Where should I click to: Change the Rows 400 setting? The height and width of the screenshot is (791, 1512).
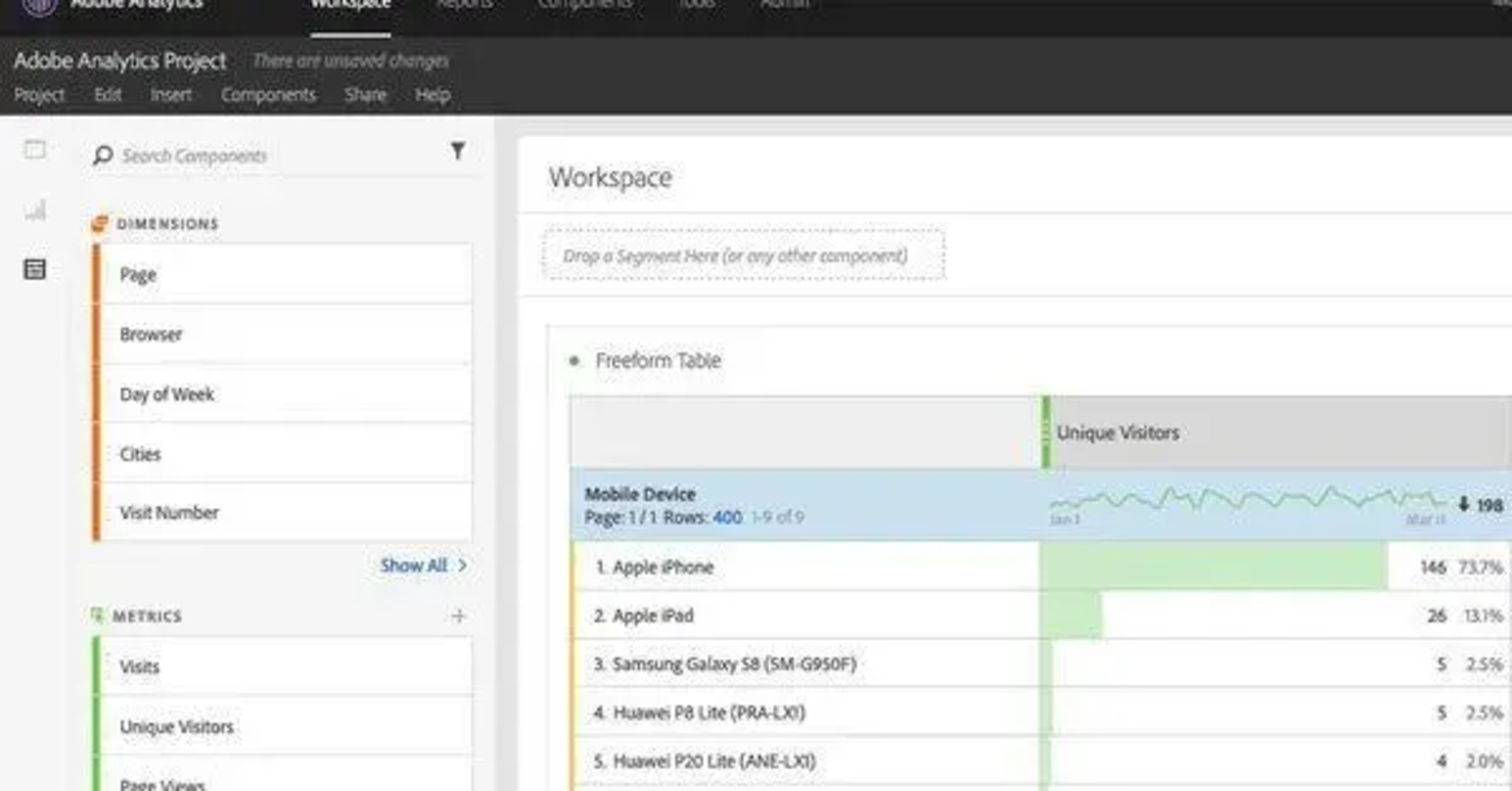point(727,518)
